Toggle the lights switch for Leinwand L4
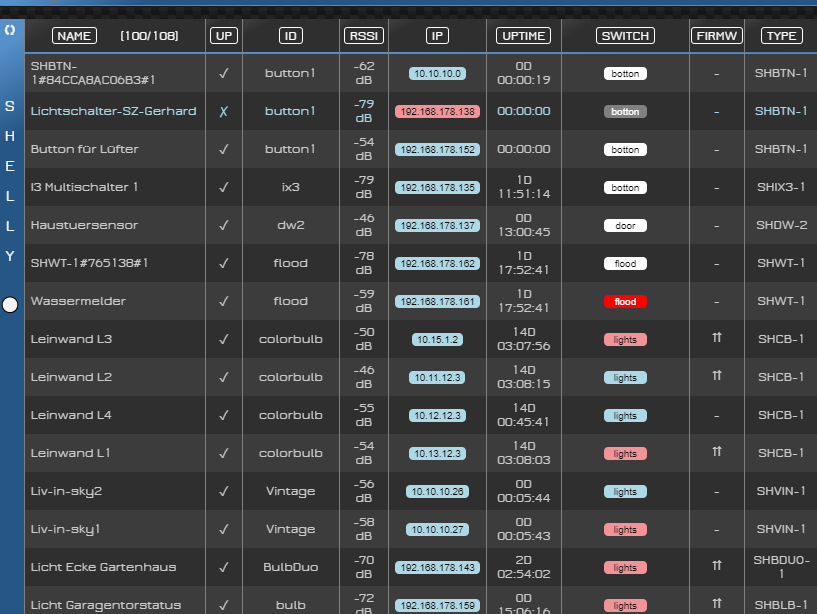Image resolution: width=817 pixels, height=614 pixels. (x=625, y=416)
